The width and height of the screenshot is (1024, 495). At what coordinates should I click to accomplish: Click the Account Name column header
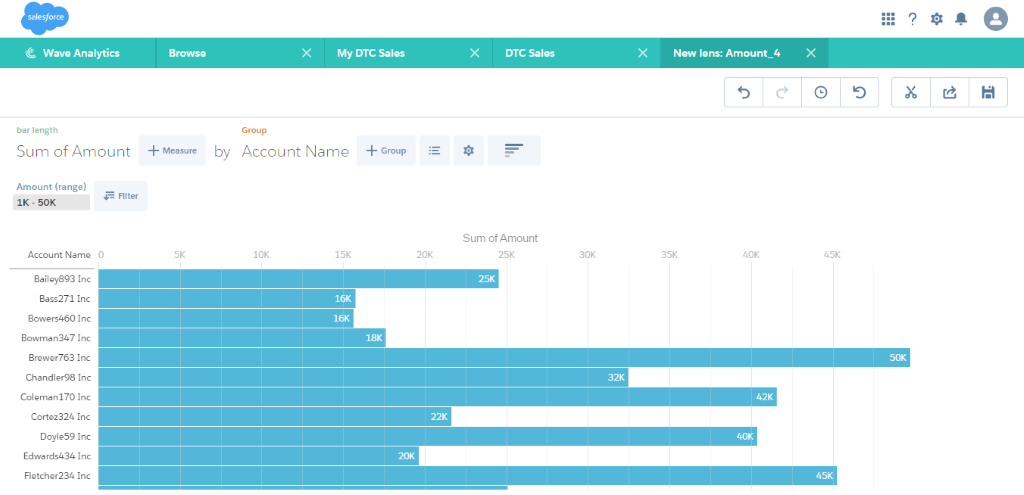[59, 255]
